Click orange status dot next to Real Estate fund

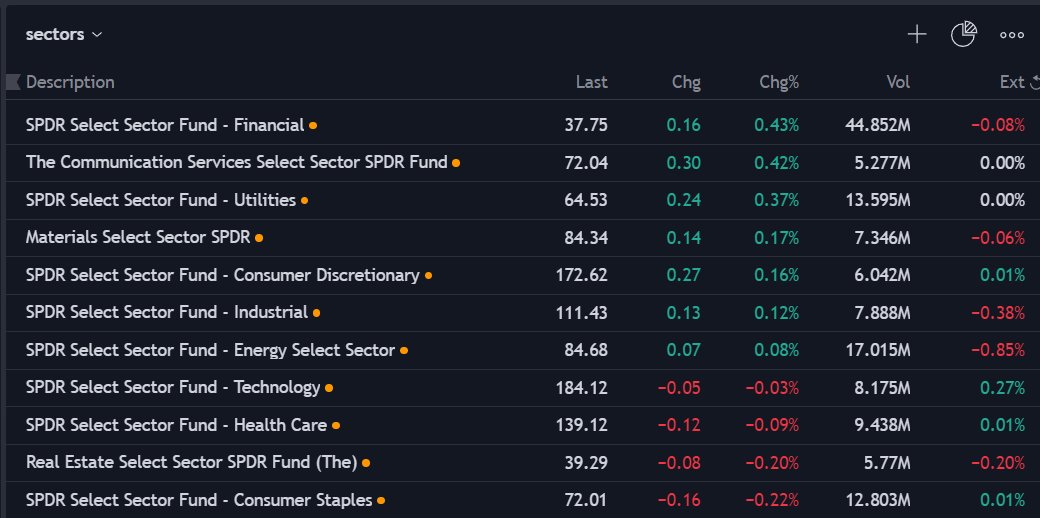click(x=366, y=463)
